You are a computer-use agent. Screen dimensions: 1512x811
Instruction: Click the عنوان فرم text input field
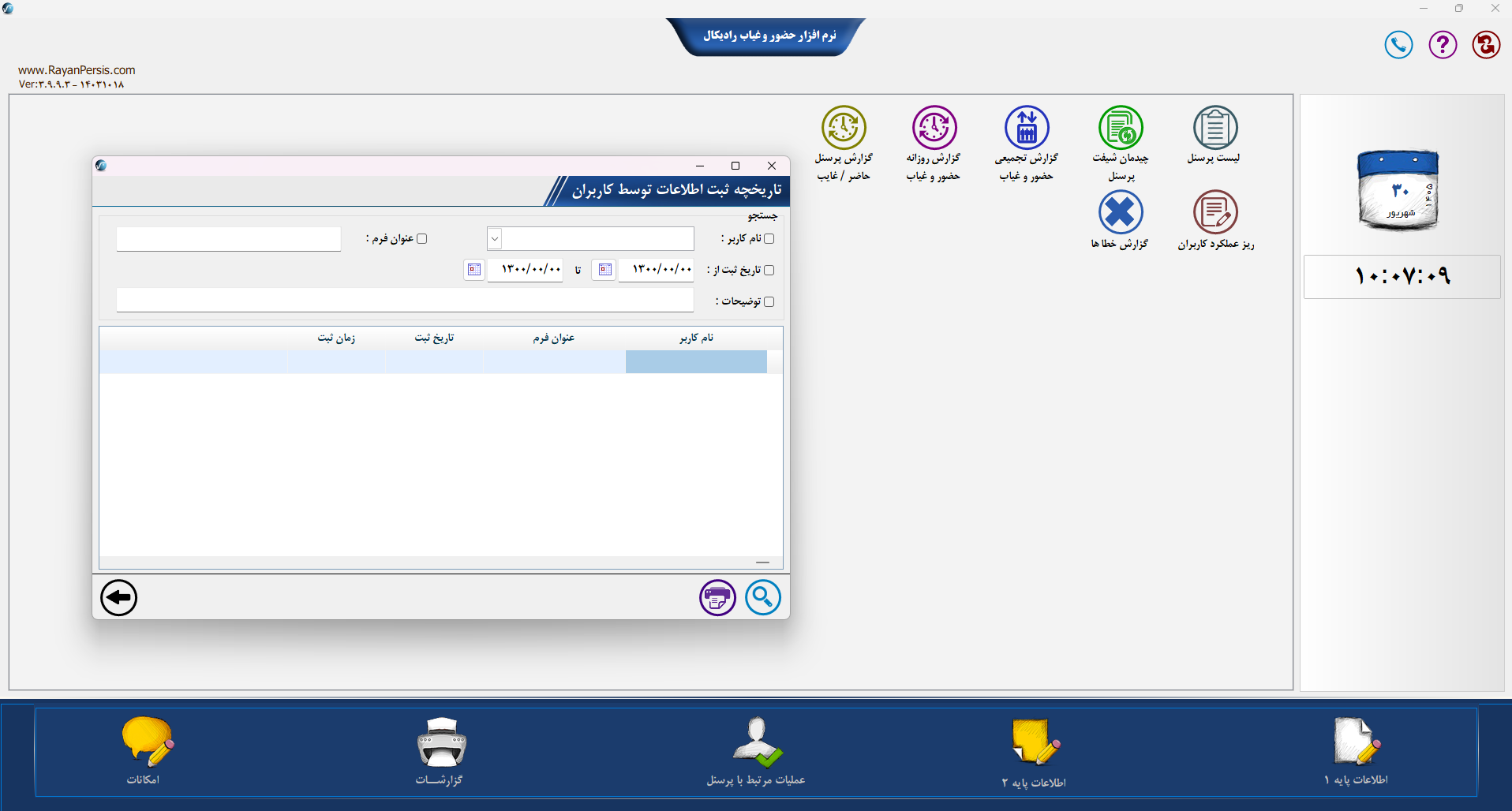(x=229, y=238)
